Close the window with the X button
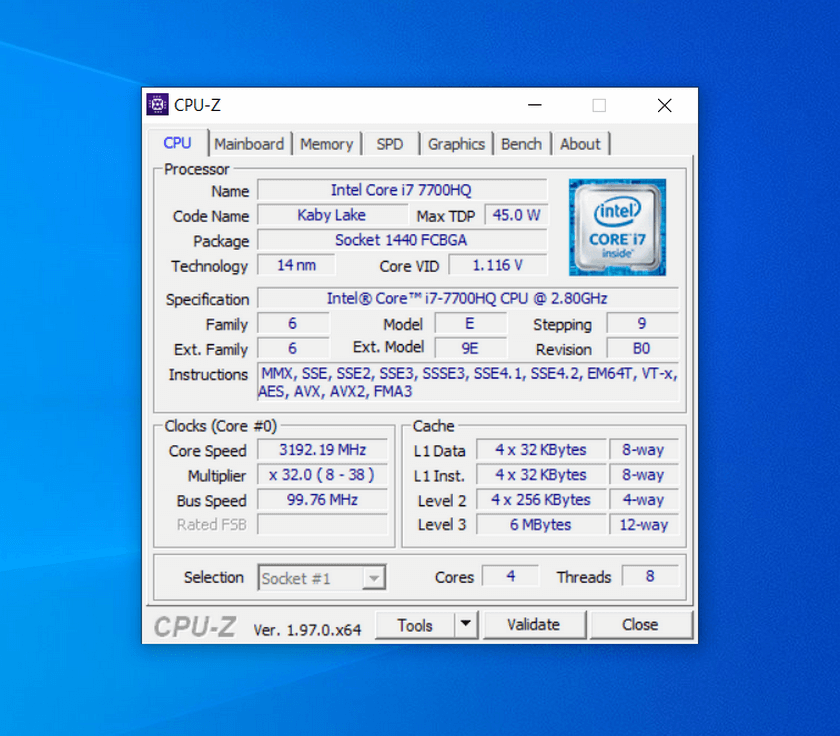Screen dimensions: 840x736 point(664,105)
